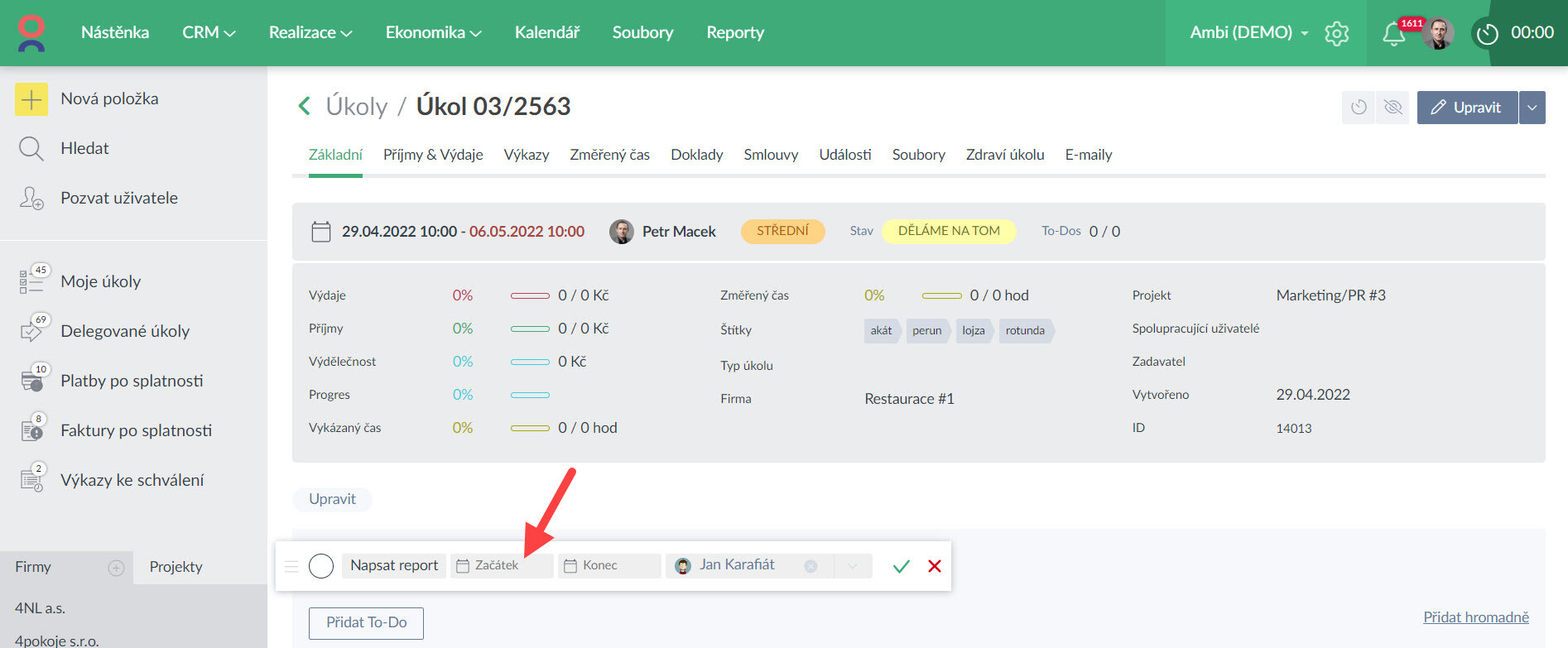Start the timer clock icon

[x=1487, y=34]
